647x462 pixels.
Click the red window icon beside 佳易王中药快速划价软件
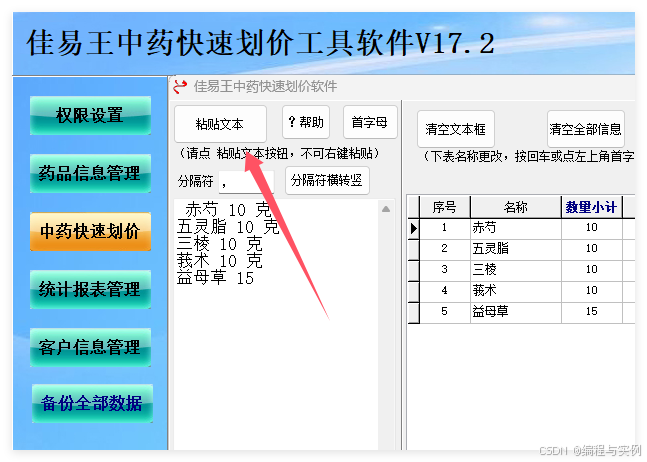(180, 87)
